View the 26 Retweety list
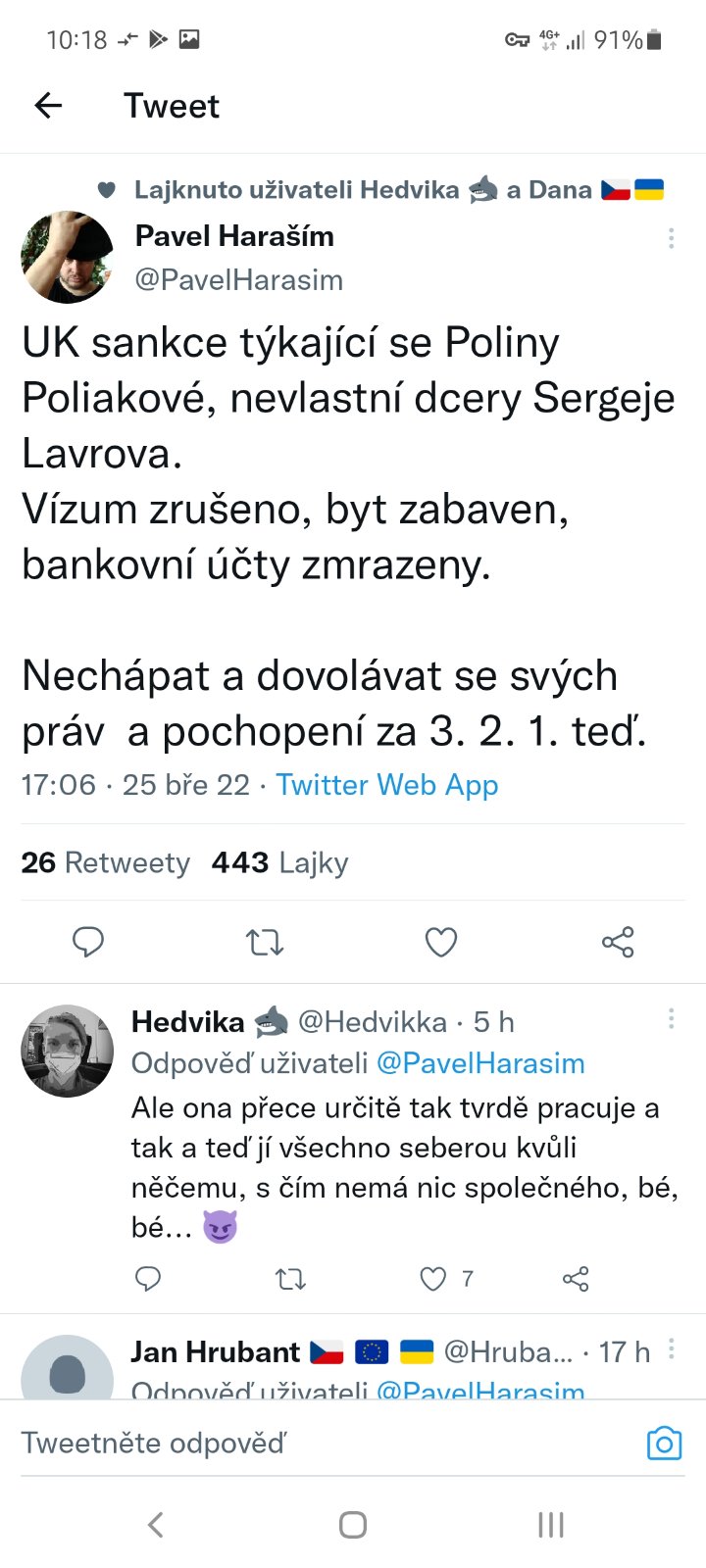706x1568 pixels. pyautogui.click(x=105, y=862)
